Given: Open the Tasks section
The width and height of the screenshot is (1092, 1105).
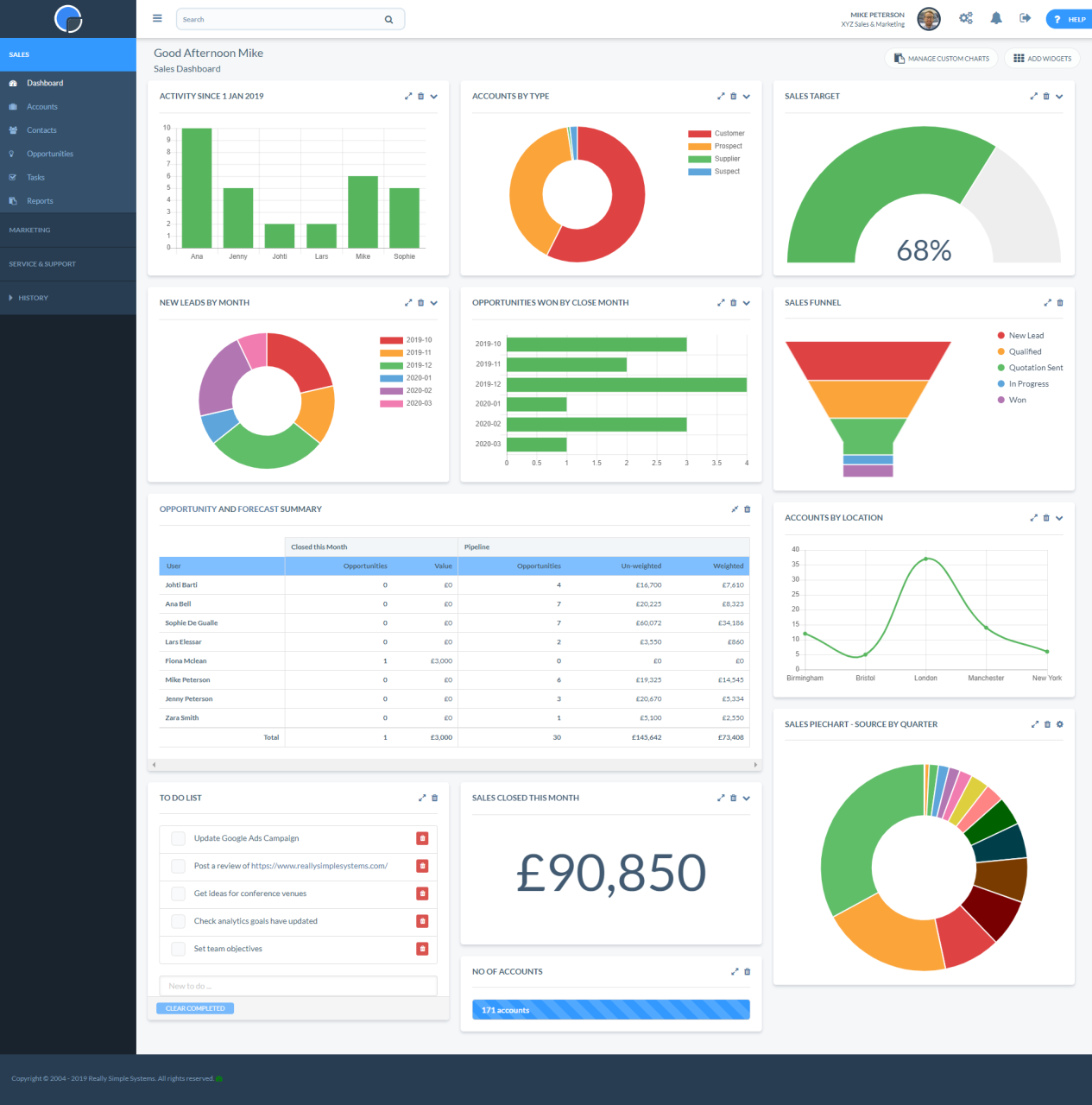Looking at the screenshot, I should point(35,177).
